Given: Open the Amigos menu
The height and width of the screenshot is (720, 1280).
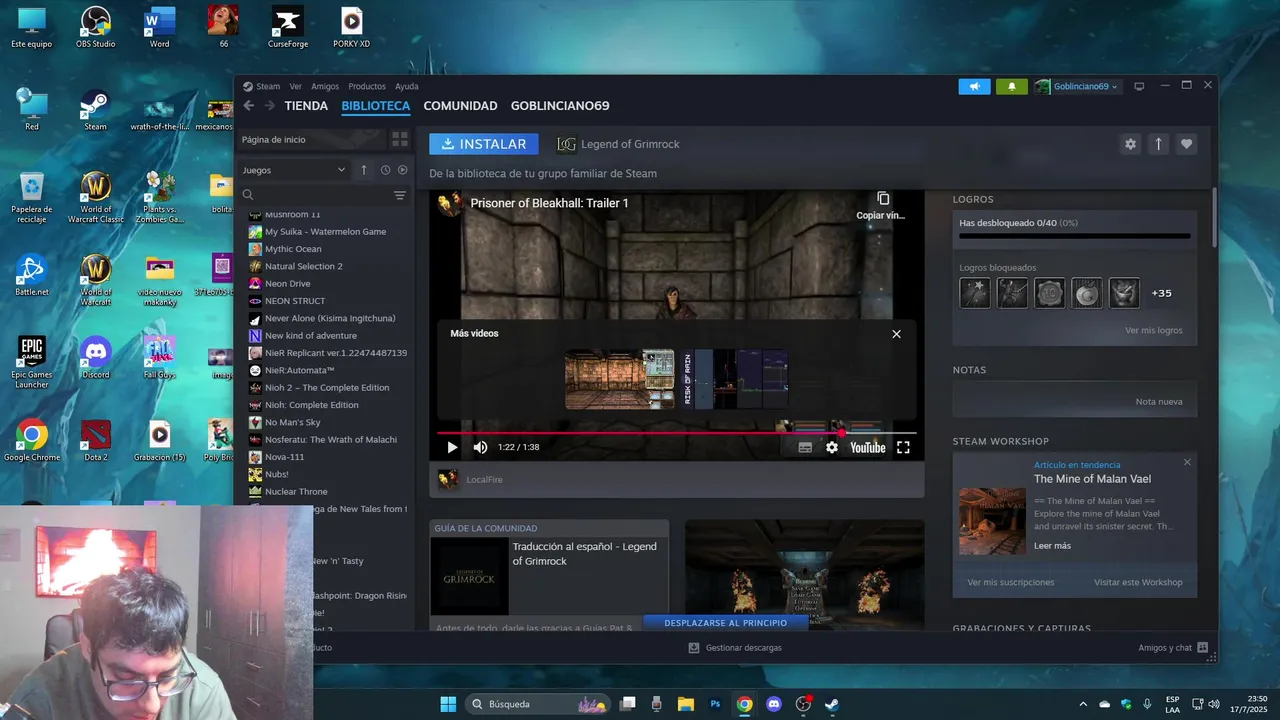Looking at the screenshot, I should [x=325, y=87].
